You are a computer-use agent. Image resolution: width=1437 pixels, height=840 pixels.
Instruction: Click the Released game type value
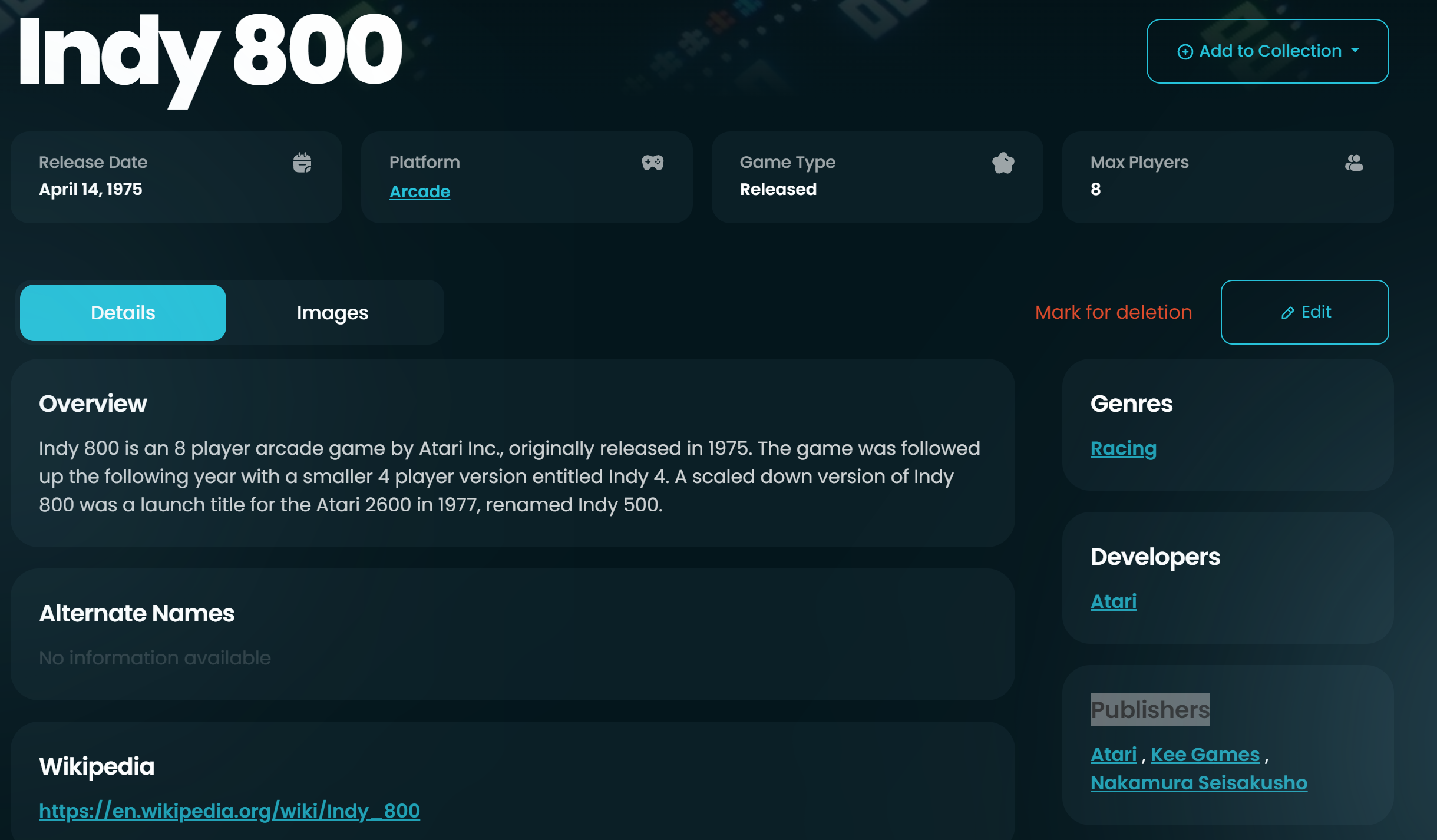(x=778, y=189)
